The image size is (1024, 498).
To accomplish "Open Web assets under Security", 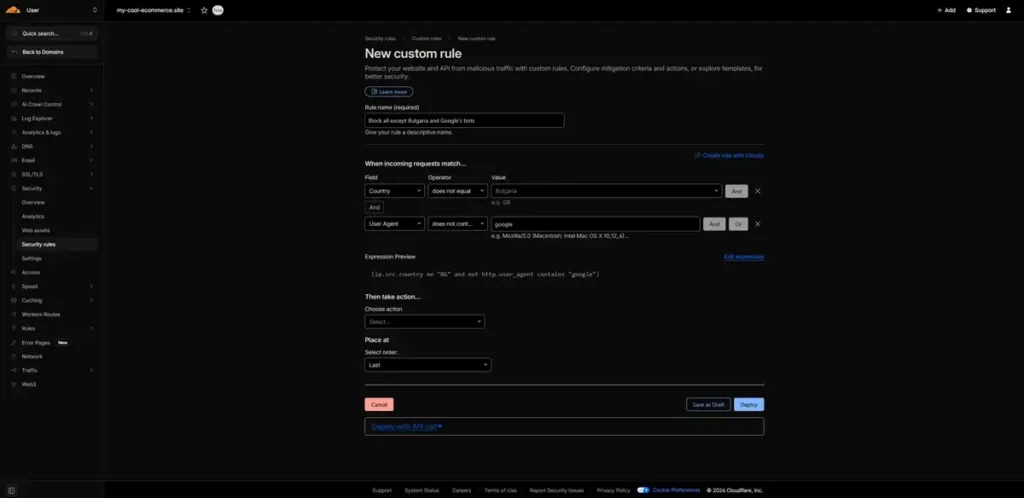I will [x=36, y=230].
